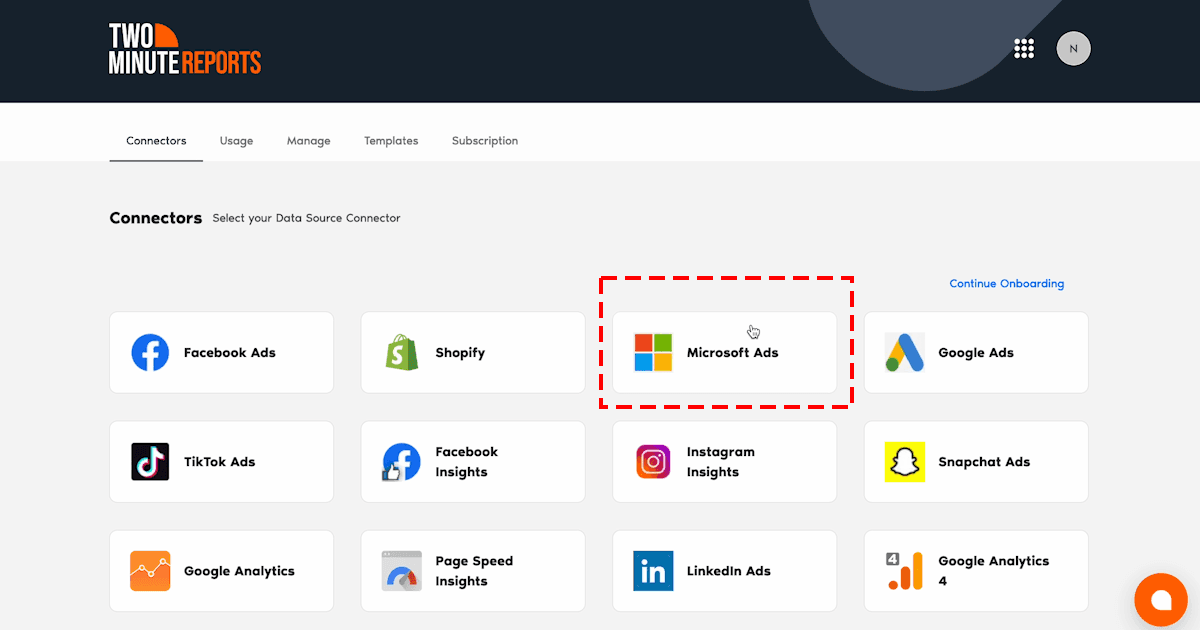Click the Google Ads logo icon
The width and height of the screenshot is (1200, 630).
pos(904,352)
